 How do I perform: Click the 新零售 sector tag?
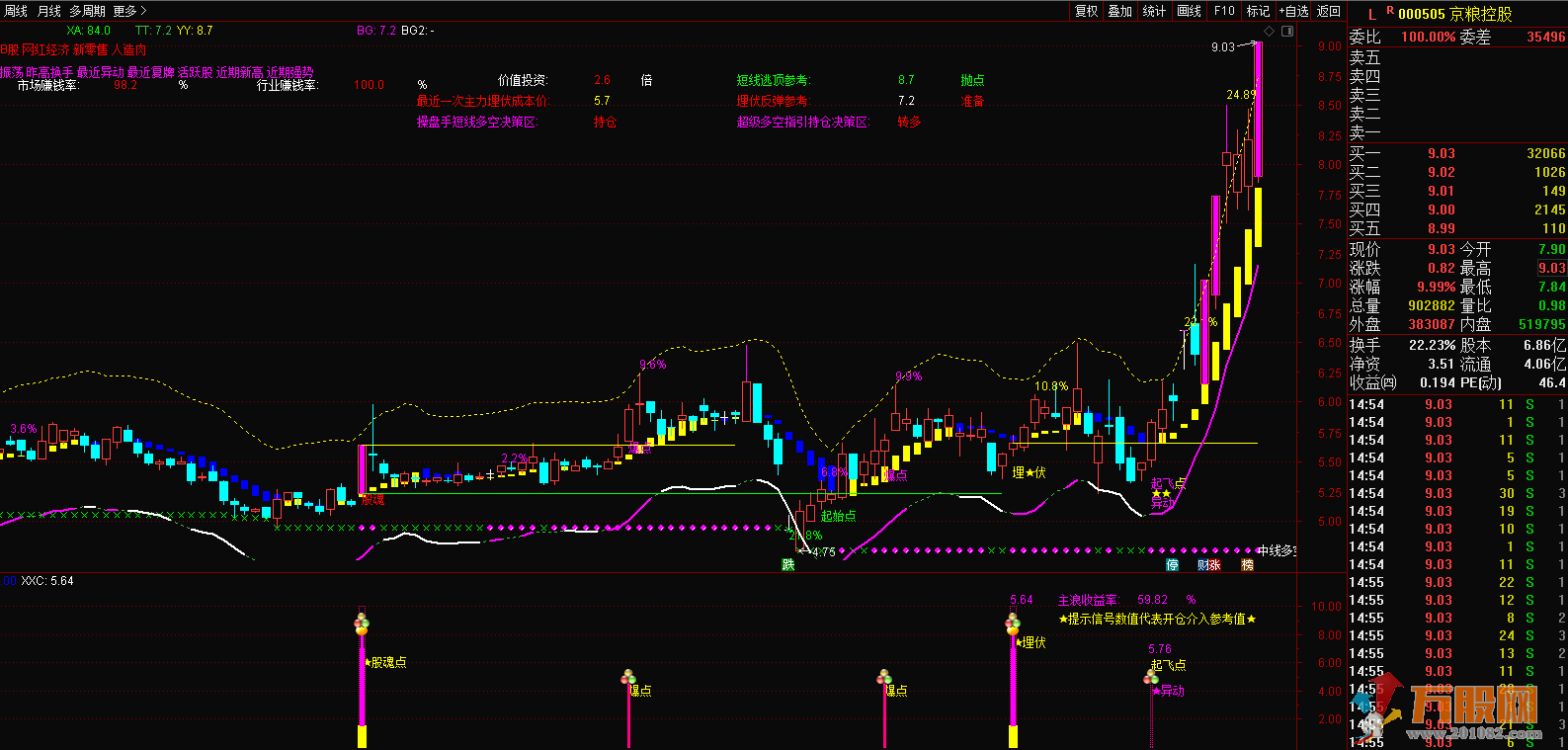(90, 49)
